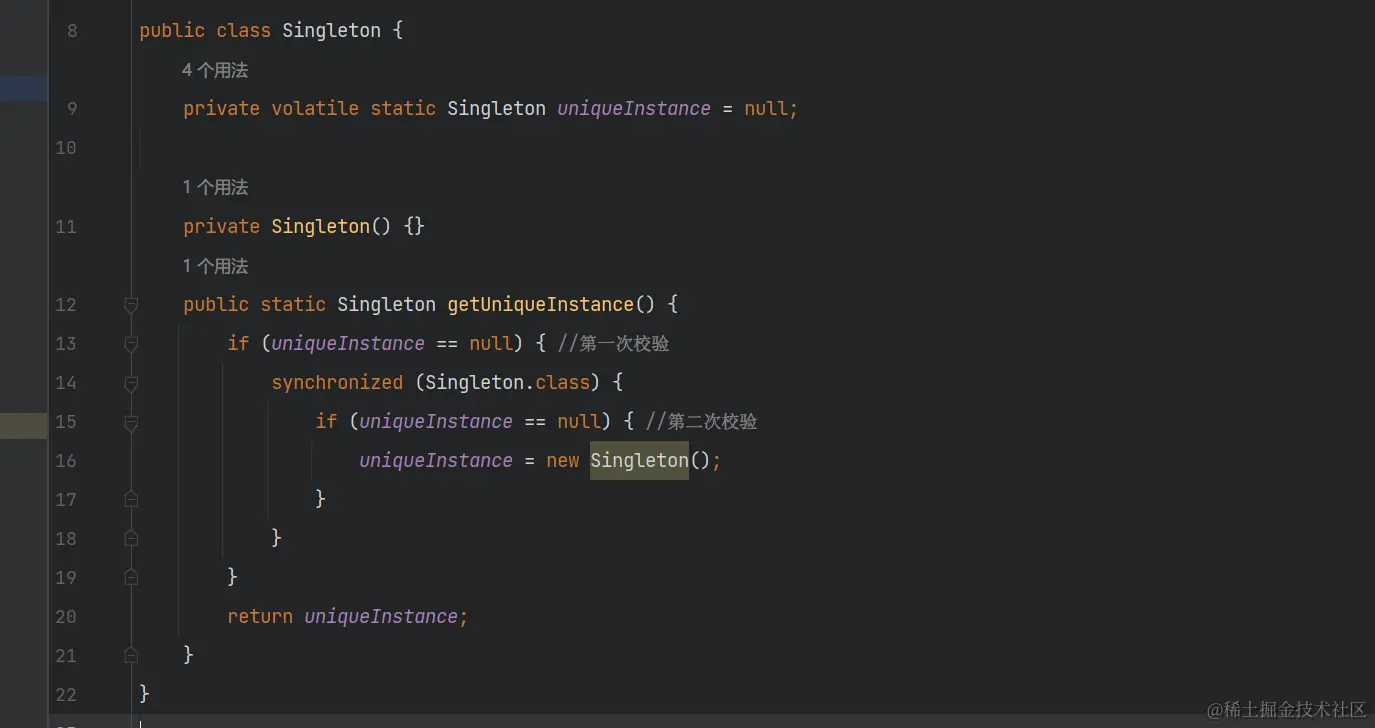Click the 'synchronized' keyword
This screenshot has height=728, width=1375.
click(x=337, y=382)
